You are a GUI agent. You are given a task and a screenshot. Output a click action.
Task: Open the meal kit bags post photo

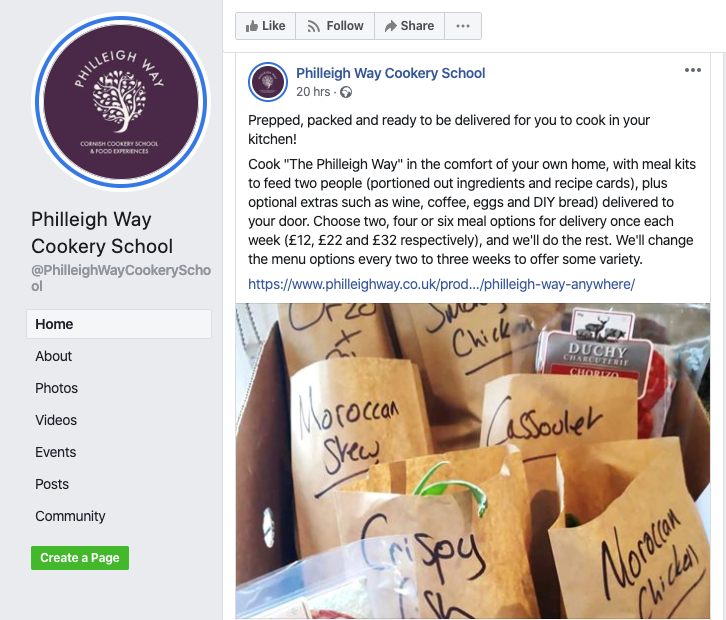473,461
